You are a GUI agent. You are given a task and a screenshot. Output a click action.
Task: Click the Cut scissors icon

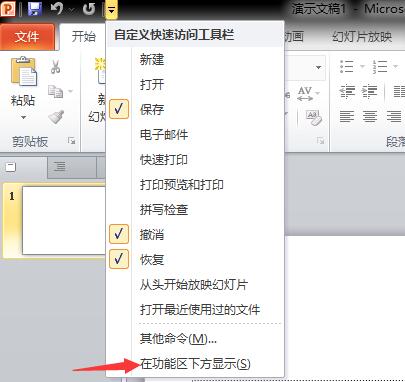point(55,67)
